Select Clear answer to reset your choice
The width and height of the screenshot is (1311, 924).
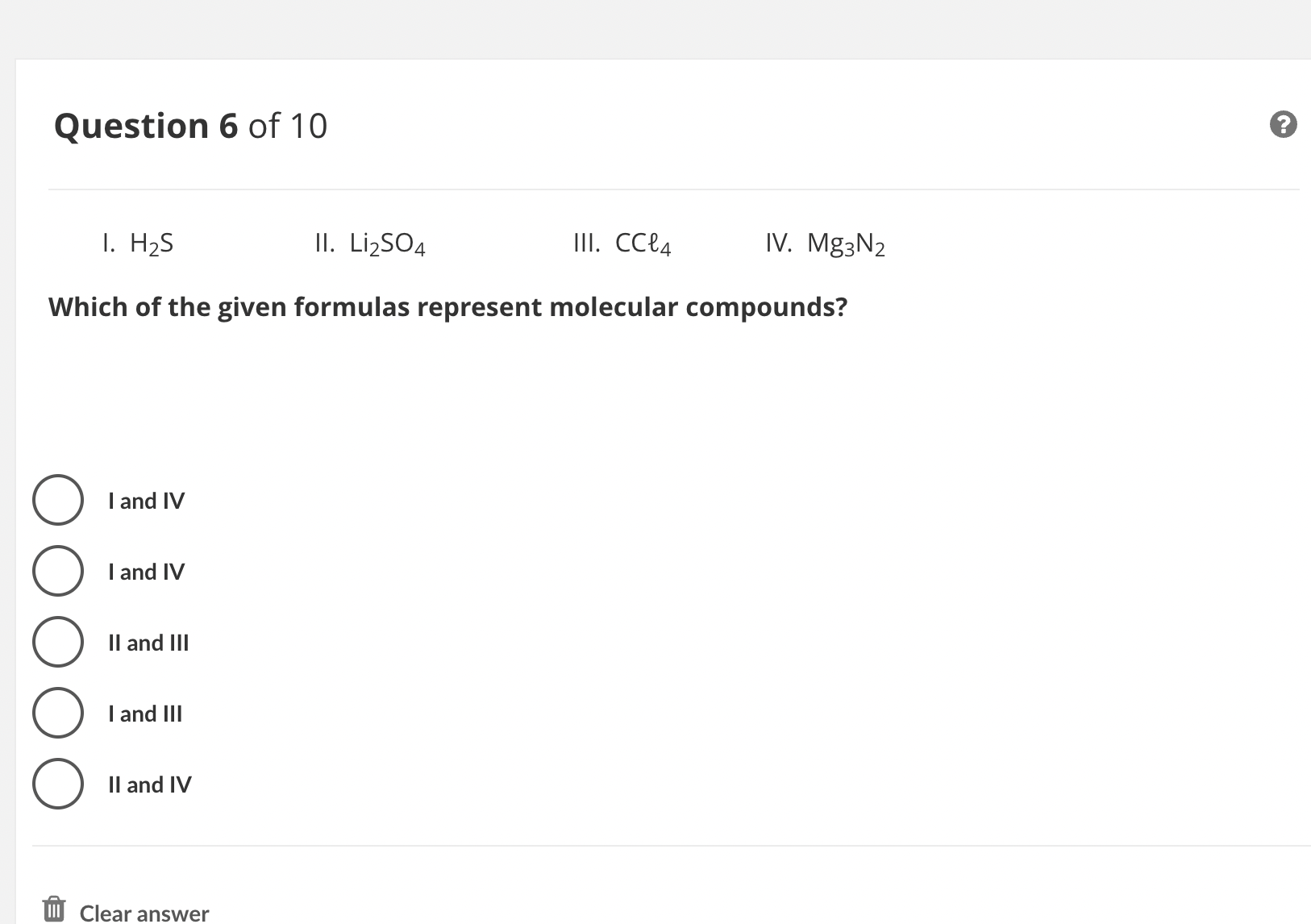[144, 911]
